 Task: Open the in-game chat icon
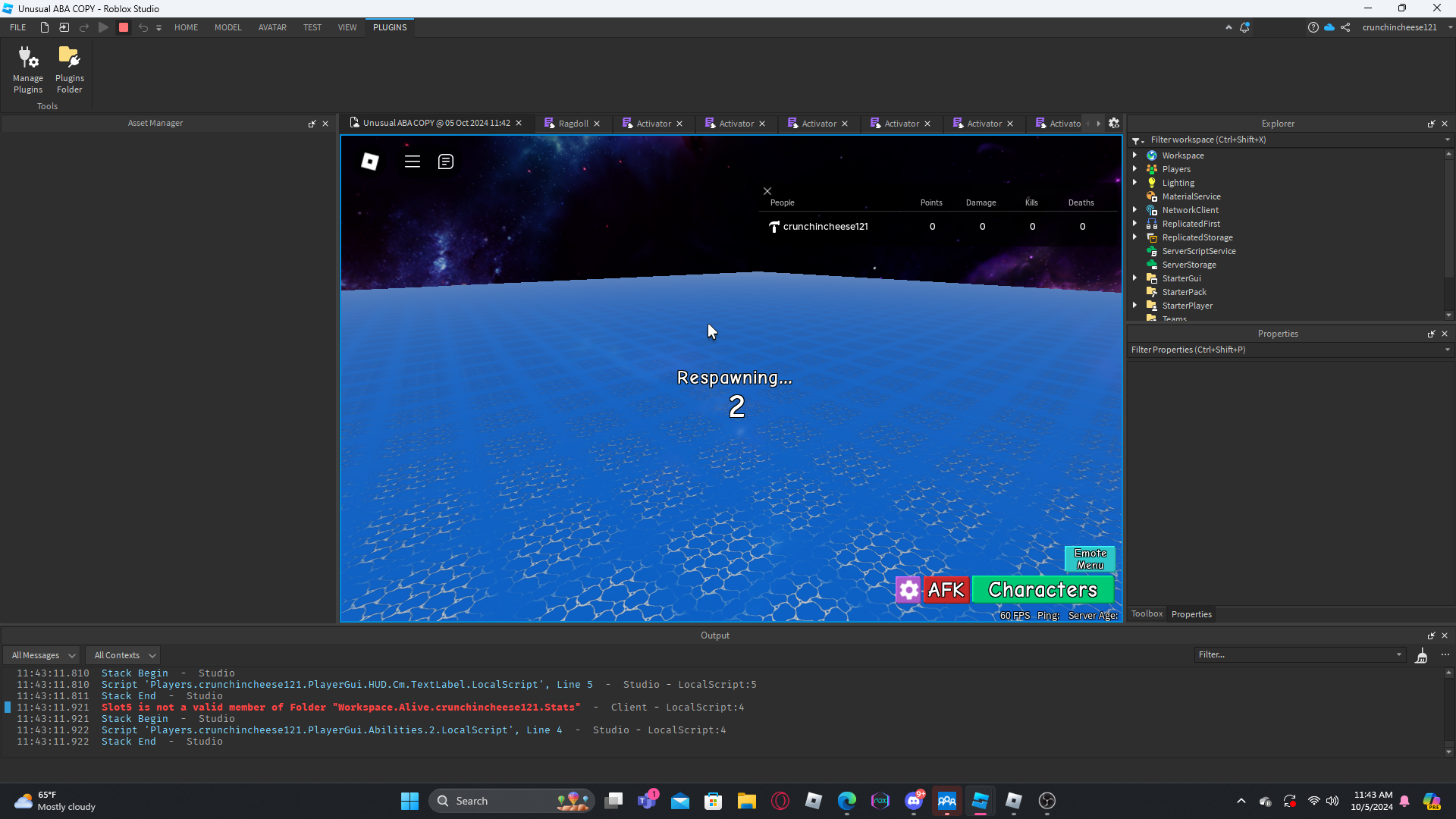tap(446, 162)
